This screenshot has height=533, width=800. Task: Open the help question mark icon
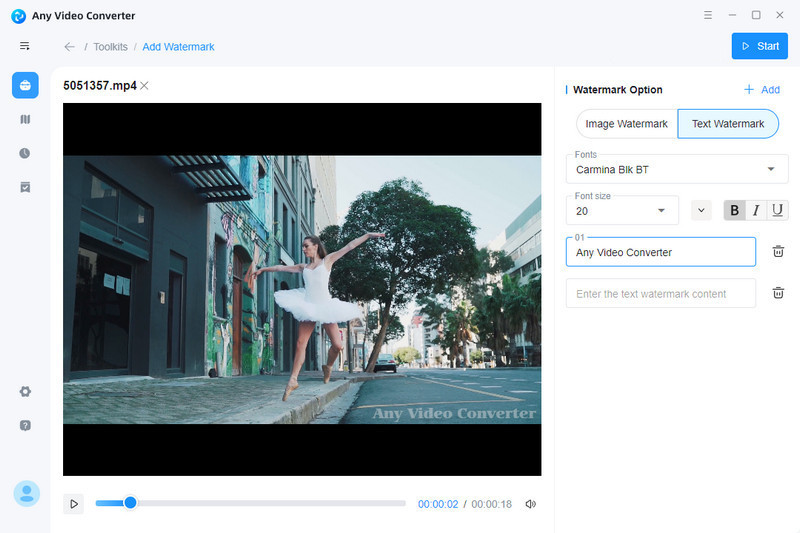click(x=25, y=425)
